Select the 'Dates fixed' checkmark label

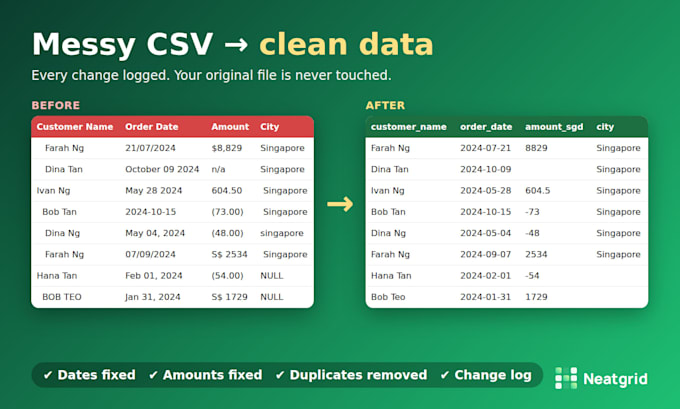[89, 375]
